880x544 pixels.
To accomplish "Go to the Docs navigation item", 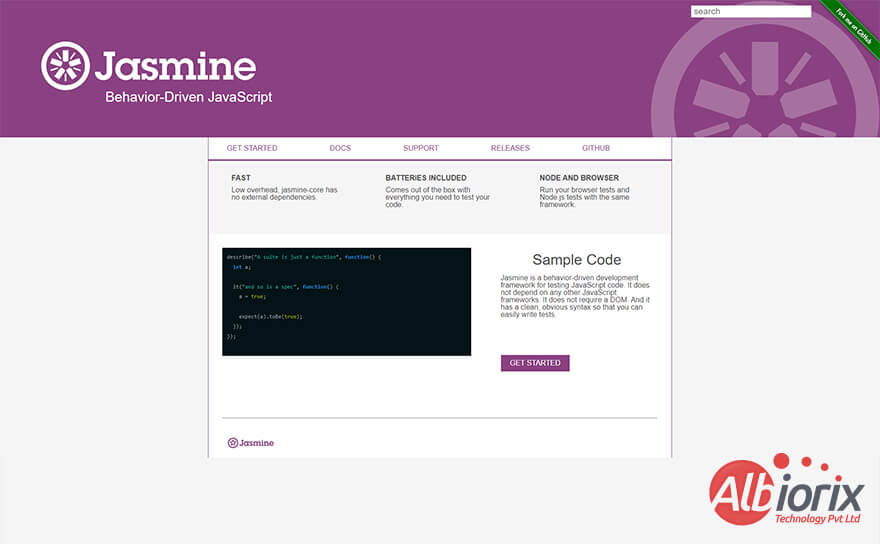I will coord(340,148).
